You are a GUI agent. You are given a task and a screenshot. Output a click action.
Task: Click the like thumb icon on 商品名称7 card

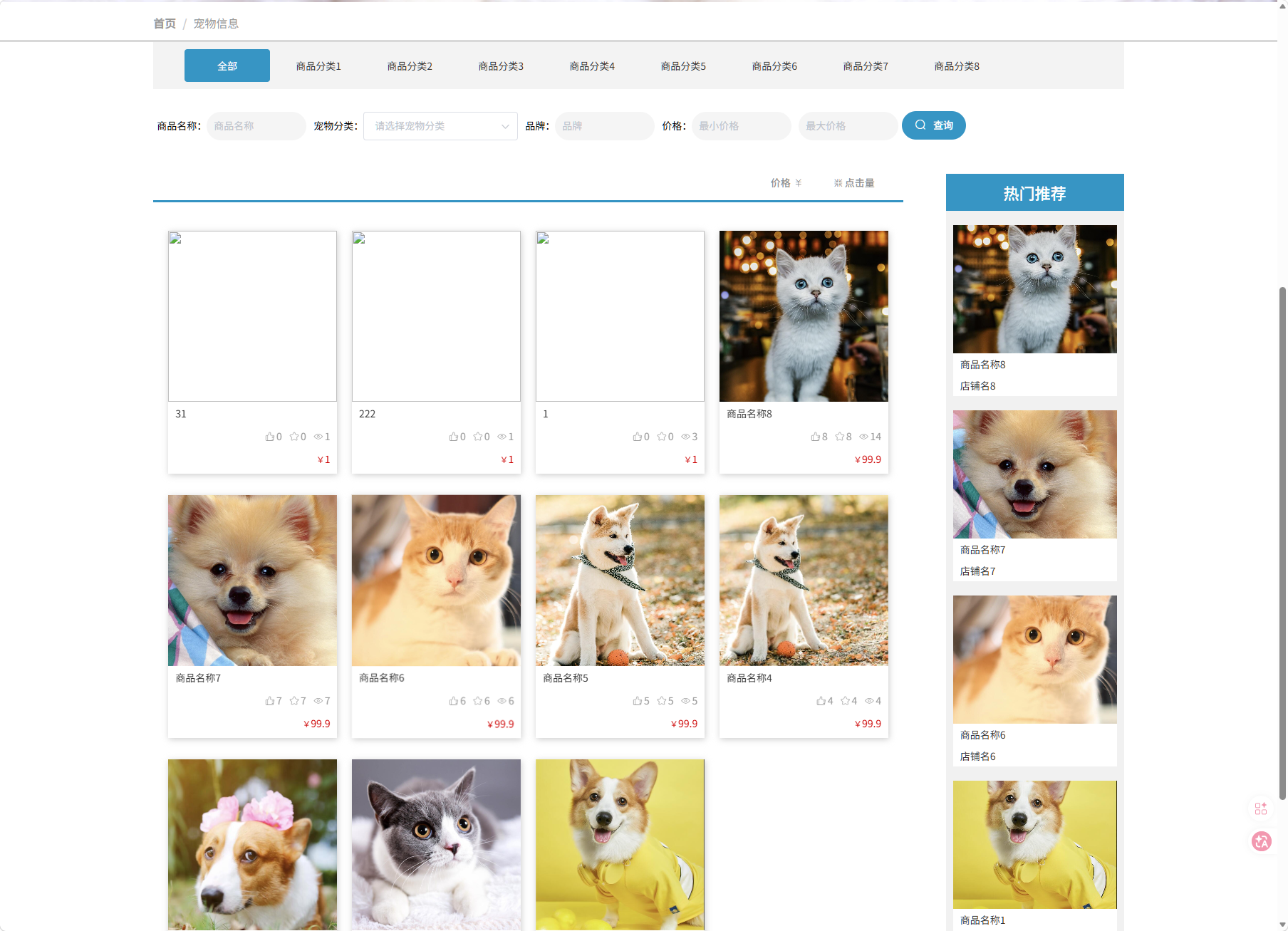pyautogui.click(x=269, y=701)
